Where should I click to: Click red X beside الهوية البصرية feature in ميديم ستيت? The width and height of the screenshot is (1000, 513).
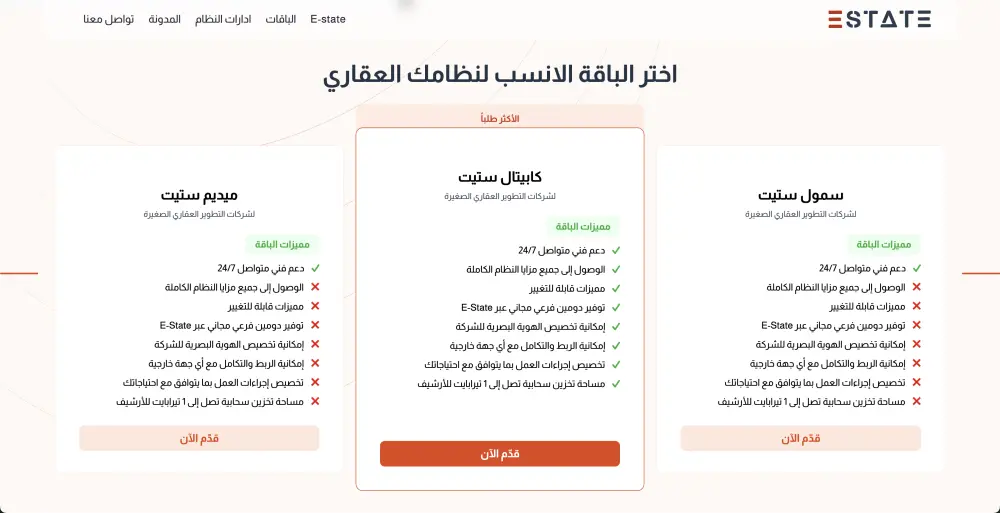coord(315,344)
